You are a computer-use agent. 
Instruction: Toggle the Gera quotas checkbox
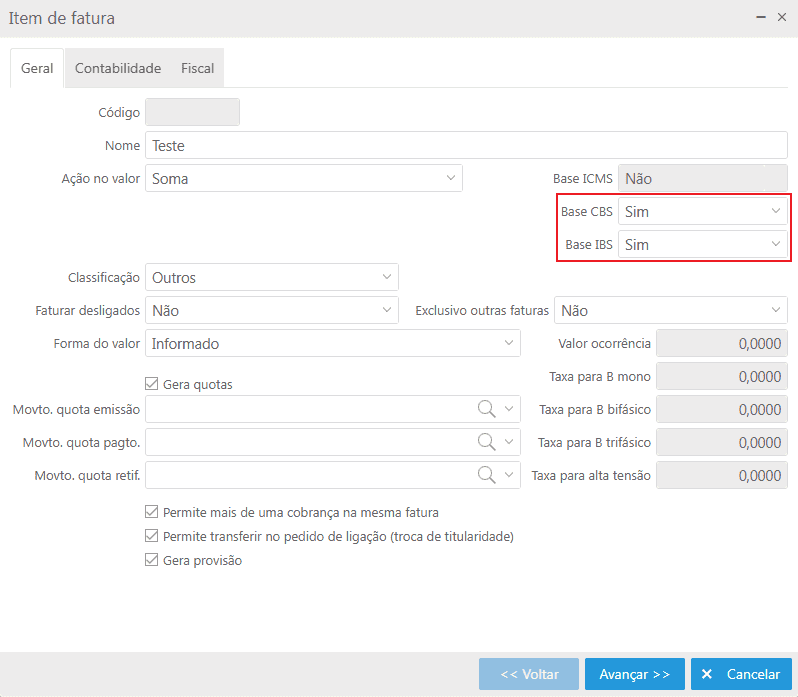[x=152, y=384]
